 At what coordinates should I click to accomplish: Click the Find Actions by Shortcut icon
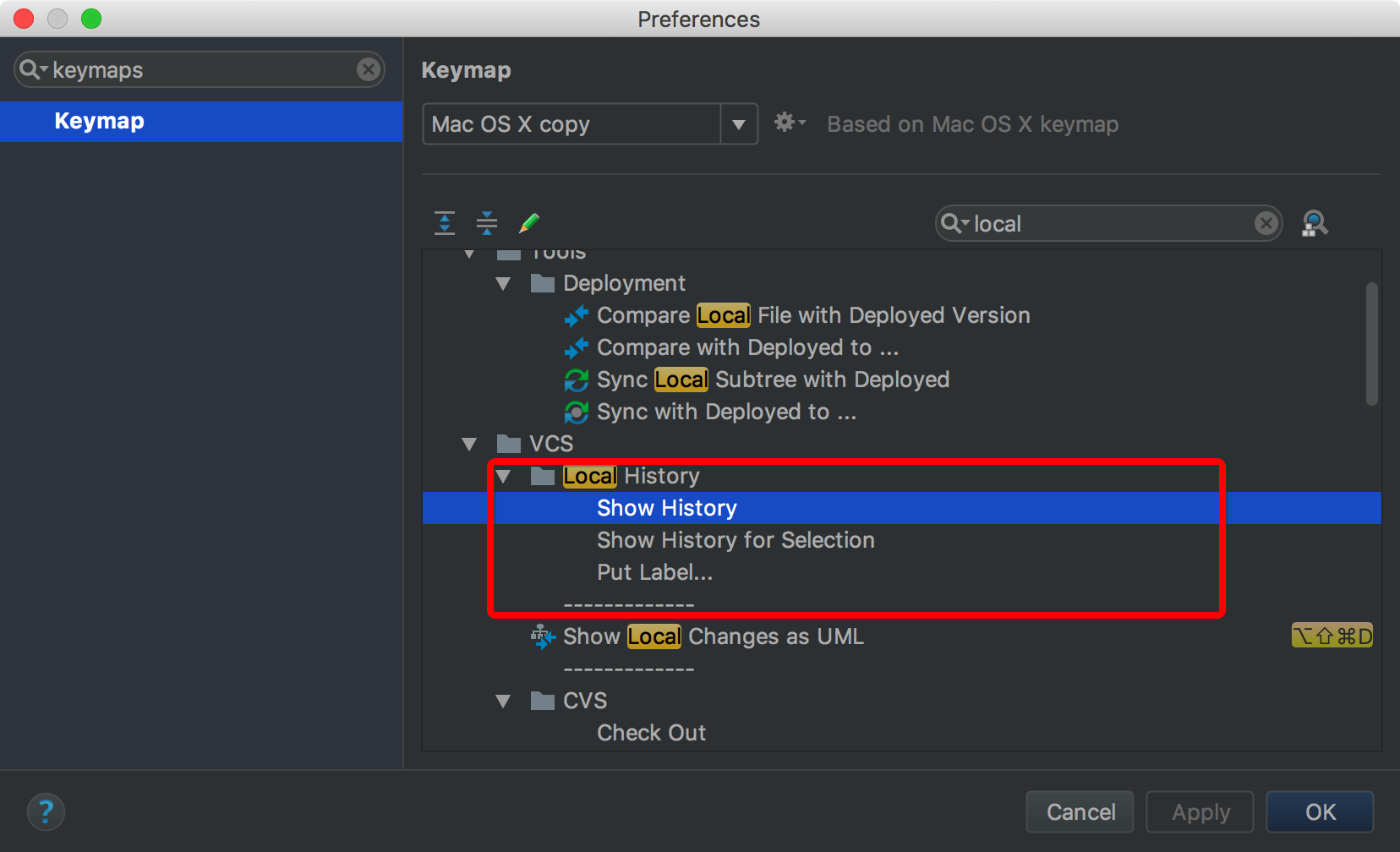point(1315,223)
